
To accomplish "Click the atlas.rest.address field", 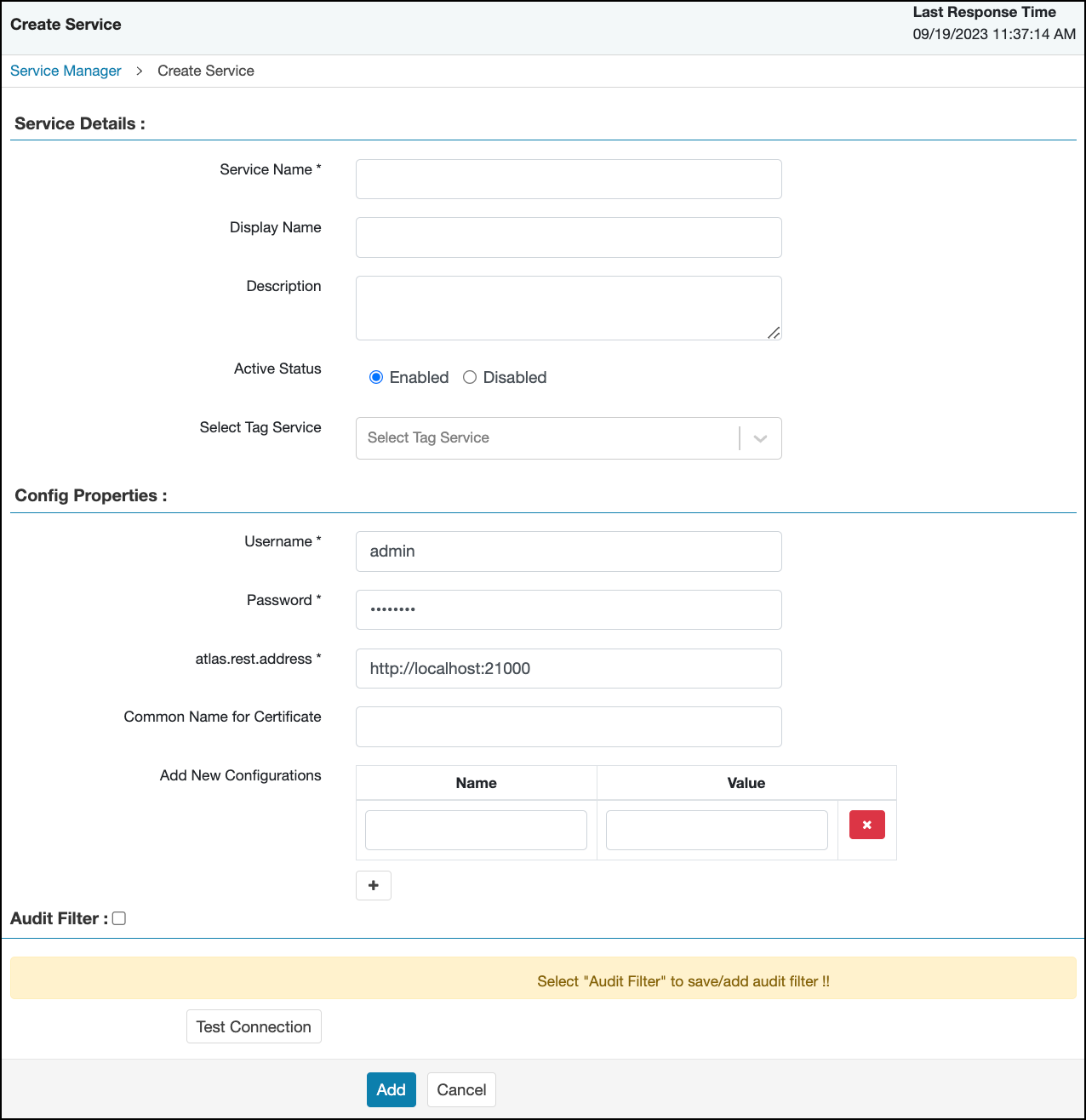I will 568,668.
